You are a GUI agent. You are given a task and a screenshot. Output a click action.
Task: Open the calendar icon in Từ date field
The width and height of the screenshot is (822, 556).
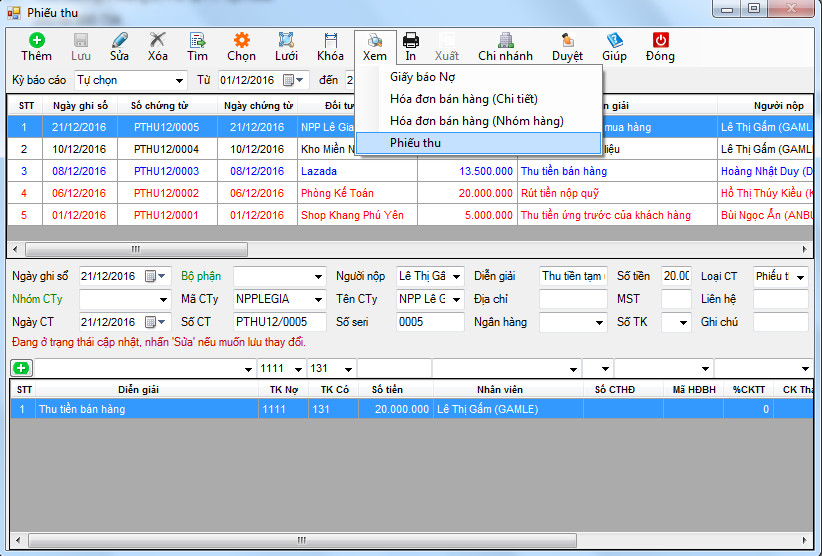pos(288,80)
